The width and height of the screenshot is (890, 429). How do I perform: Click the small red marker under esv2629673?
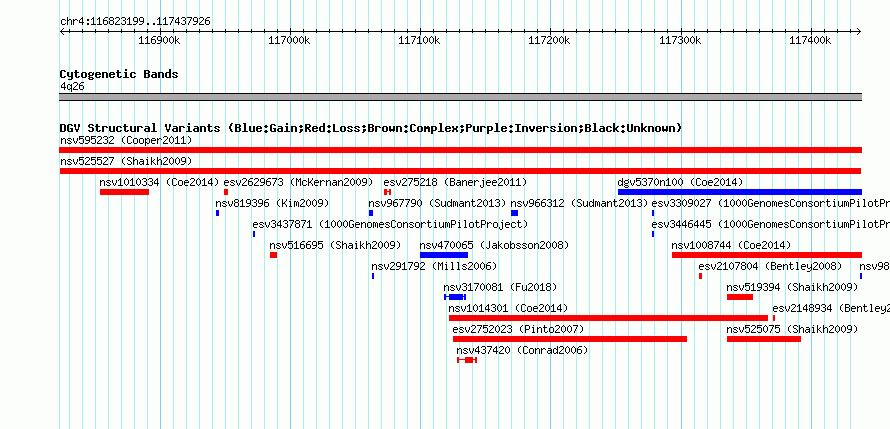(226, 192)
